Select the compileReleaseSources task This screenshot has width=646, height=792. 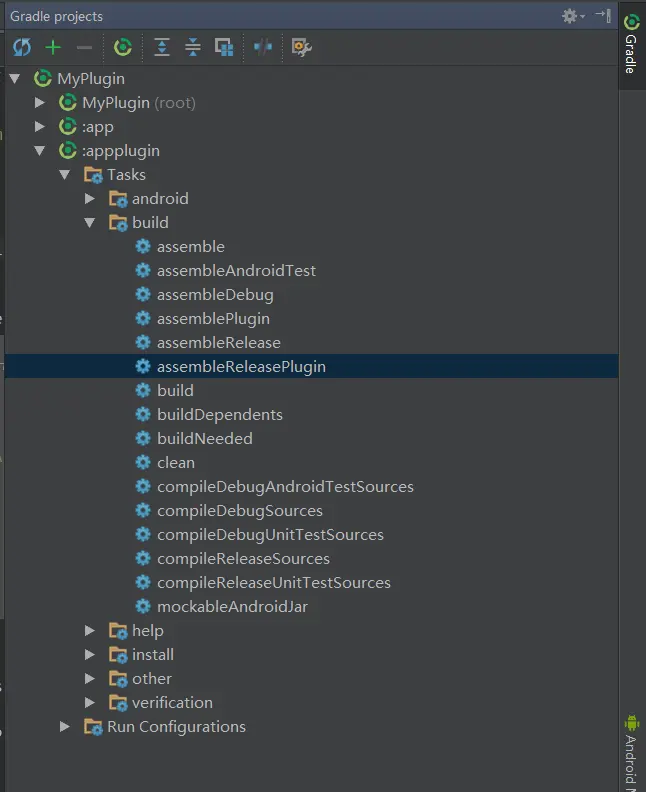click(x=243, y=559)
